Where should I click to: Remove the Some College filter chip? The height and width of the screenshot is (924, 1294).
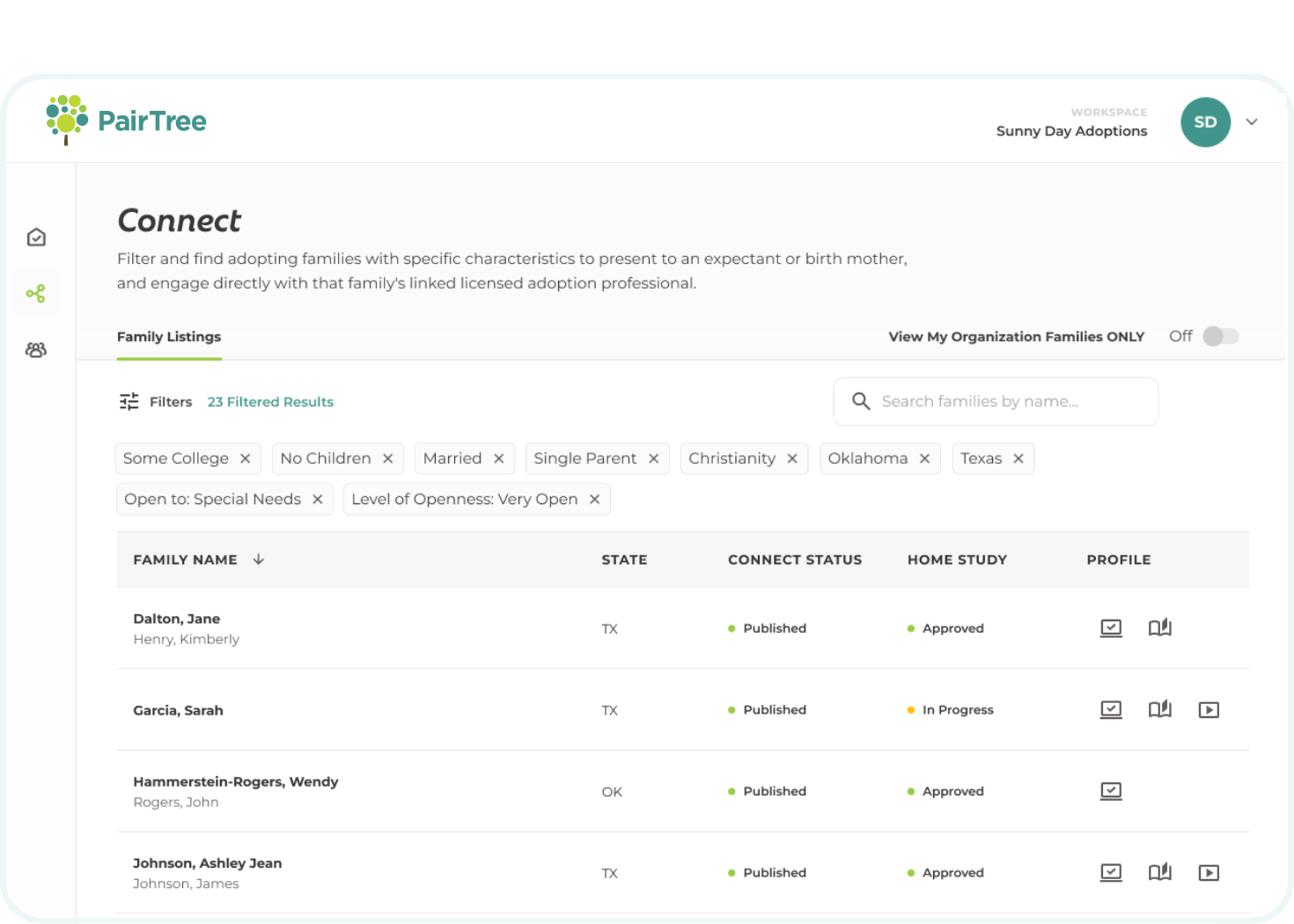[246, 458]
